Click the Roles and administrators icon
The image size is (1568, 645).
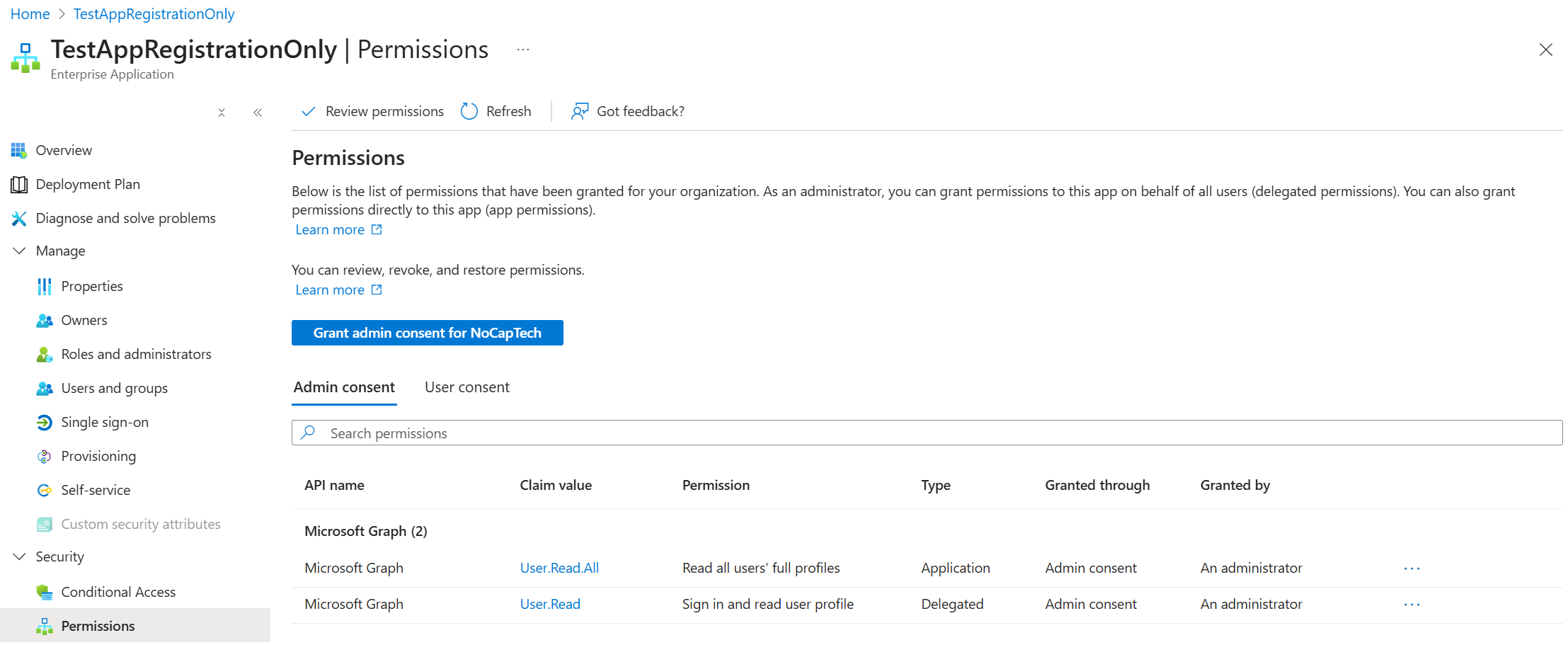coord(44,354)
